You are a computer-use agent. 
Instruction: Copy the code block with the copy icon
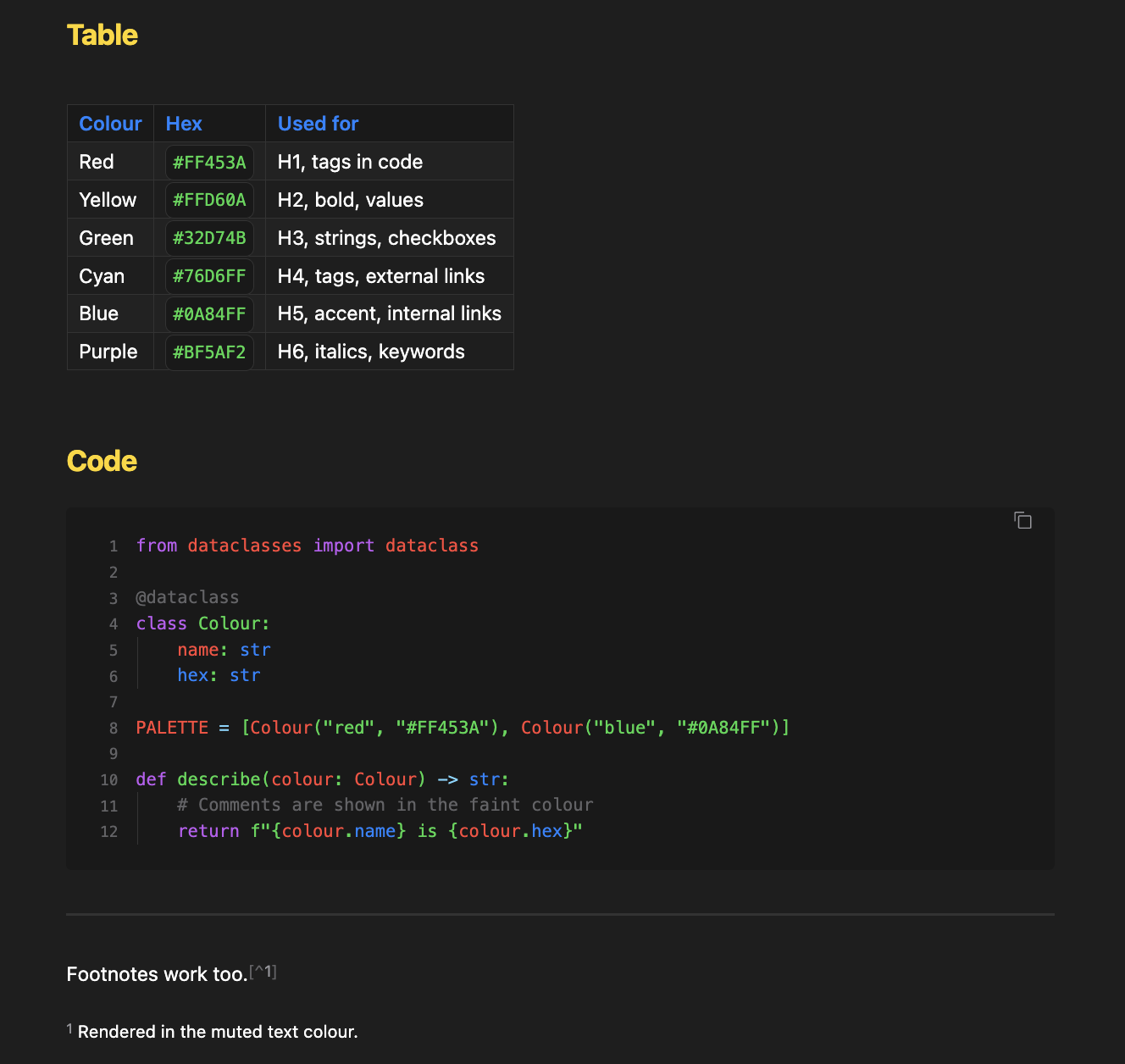[x=1023, y=520]
